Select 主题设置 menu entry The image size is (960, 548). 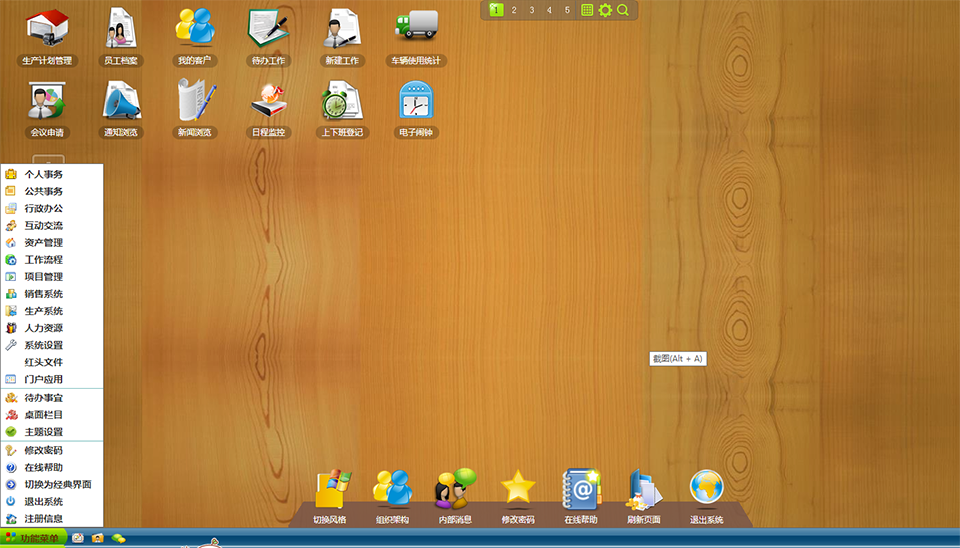click(x=44, y=432)
